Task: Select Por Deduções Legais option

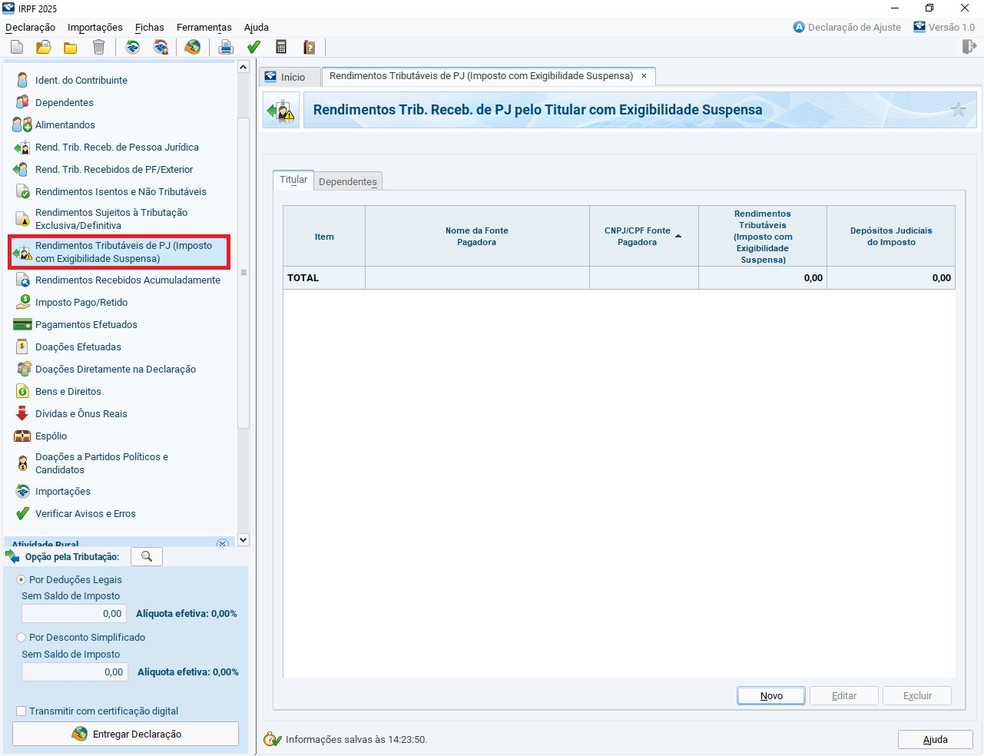Action: tap(22, 580)
